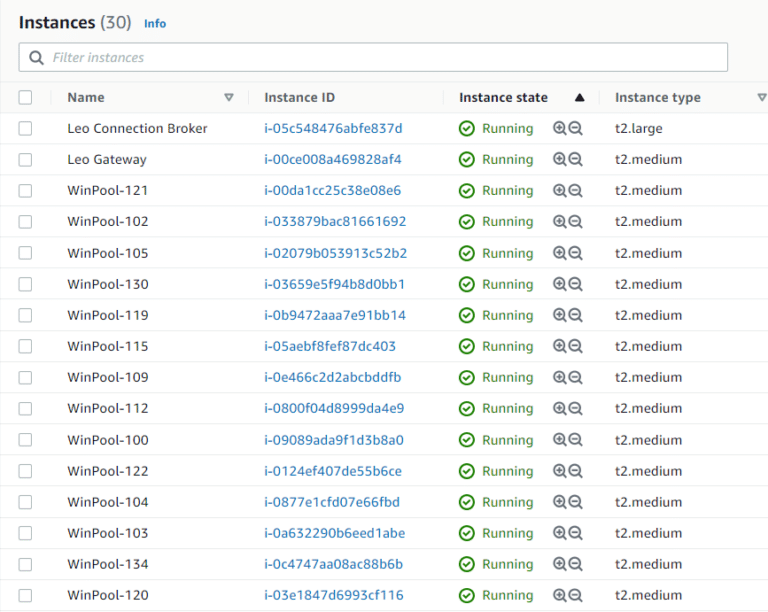Viewport: 768px width, 612px height.
Task: Click zoom-in icon in WinPool-134 row
Action: [x=559, y=564]
